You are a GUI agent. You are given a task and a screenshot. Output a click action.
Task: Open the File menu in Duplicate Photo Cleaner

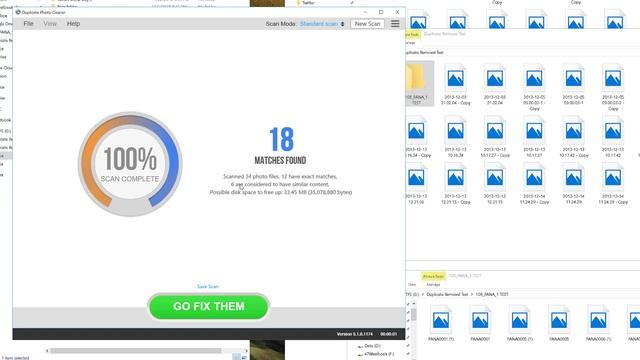29,24
